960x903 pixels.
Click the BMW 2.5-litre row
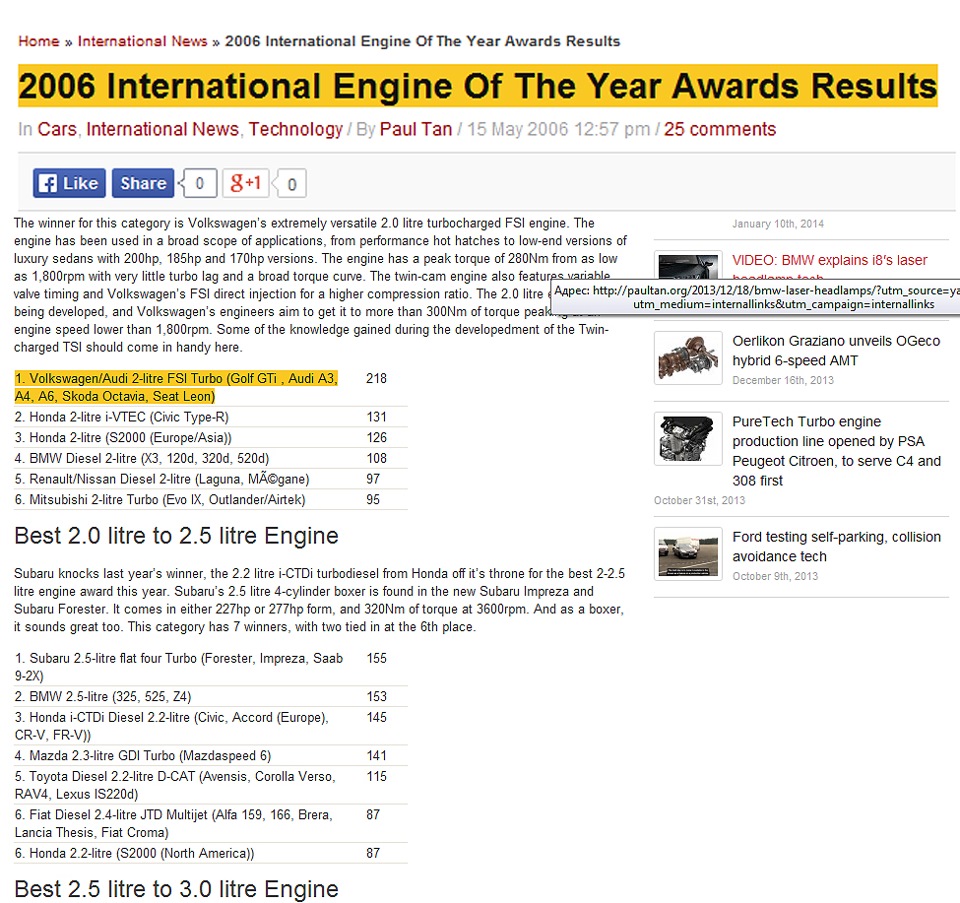coord(211,697)
